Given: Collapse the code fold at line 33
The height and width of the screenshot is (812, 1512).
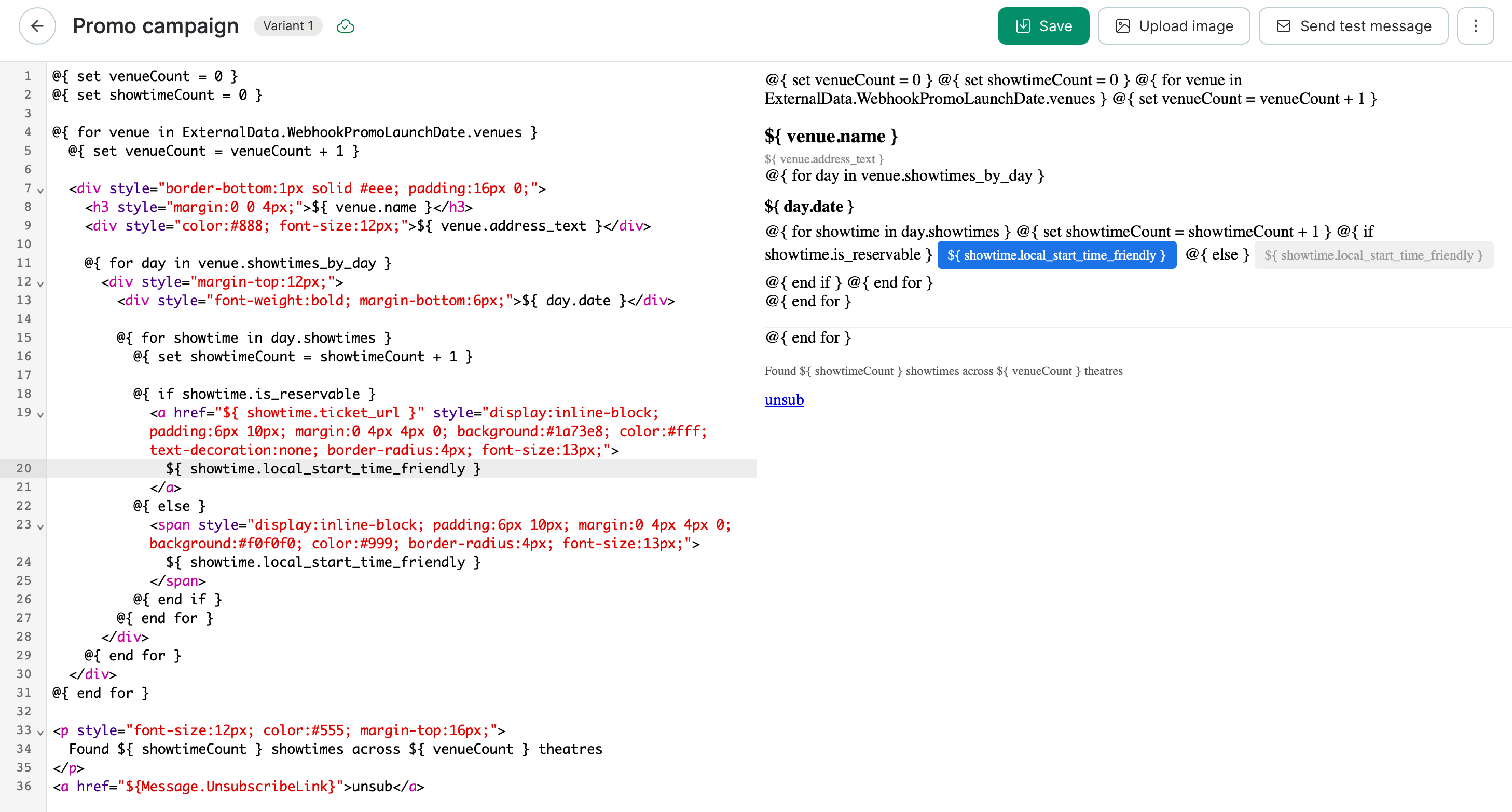Looking at the screenshot, I should tap(40, 732).
